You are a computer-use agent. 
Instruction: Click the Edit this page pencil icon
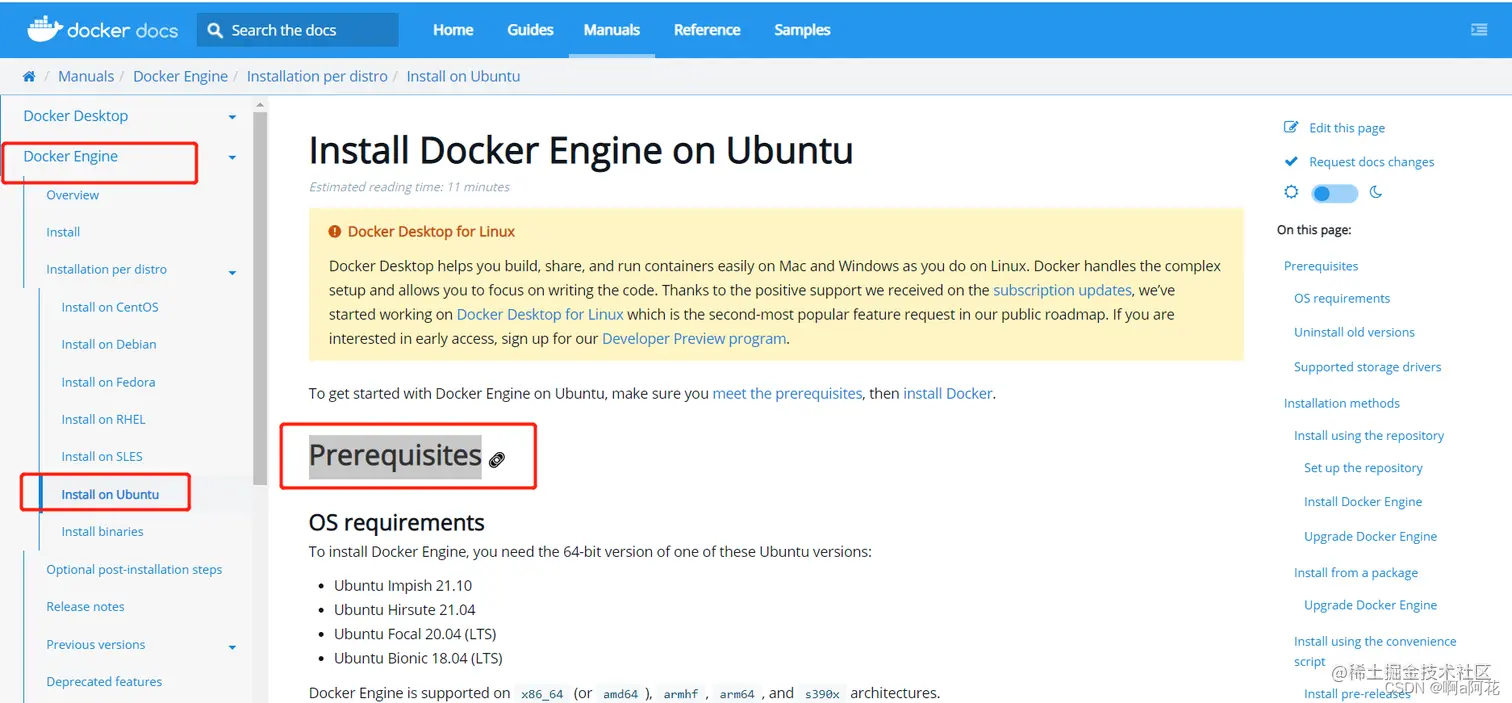pyautogui.click(x=1291, y=127)
